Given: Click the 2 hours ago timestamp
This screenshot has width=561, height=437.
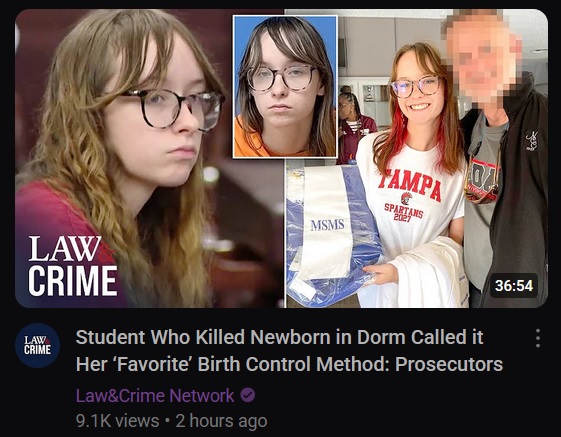Looking at the screenshot, I should coord(221,421).
